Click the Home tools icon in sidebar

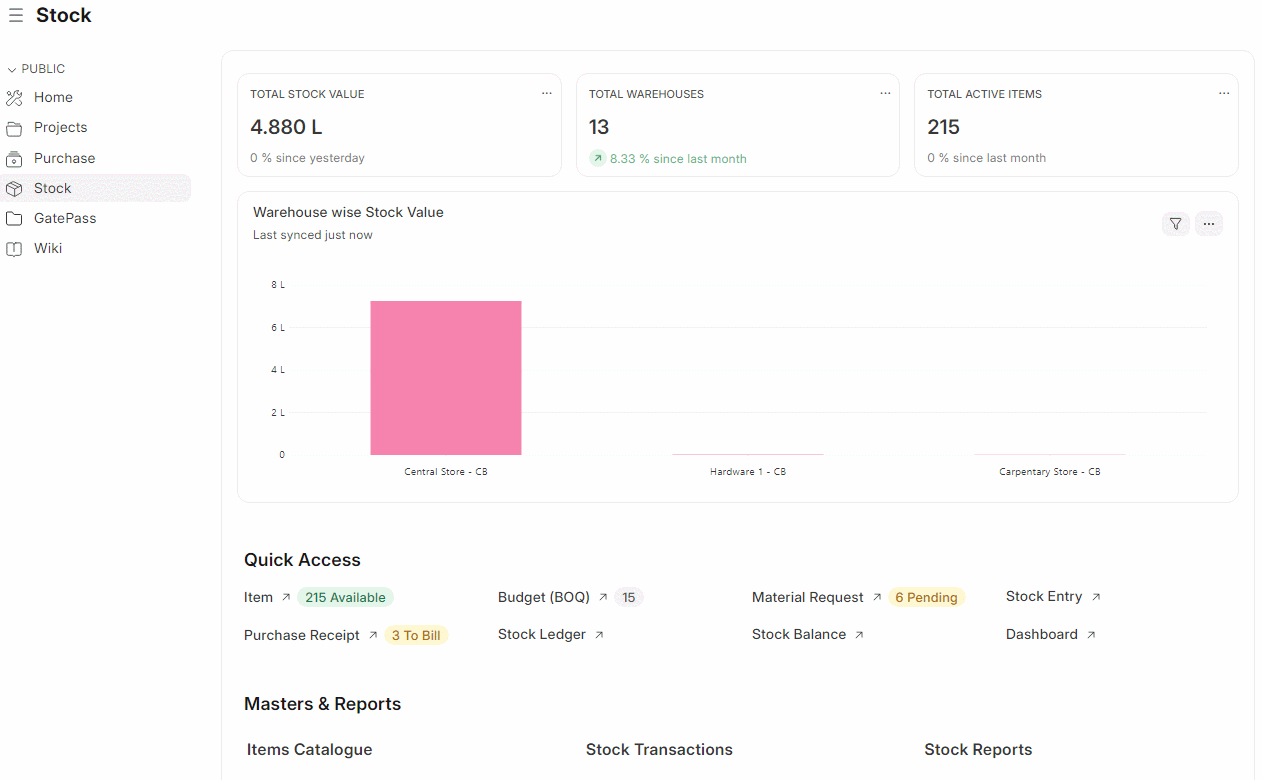(14, 98)
